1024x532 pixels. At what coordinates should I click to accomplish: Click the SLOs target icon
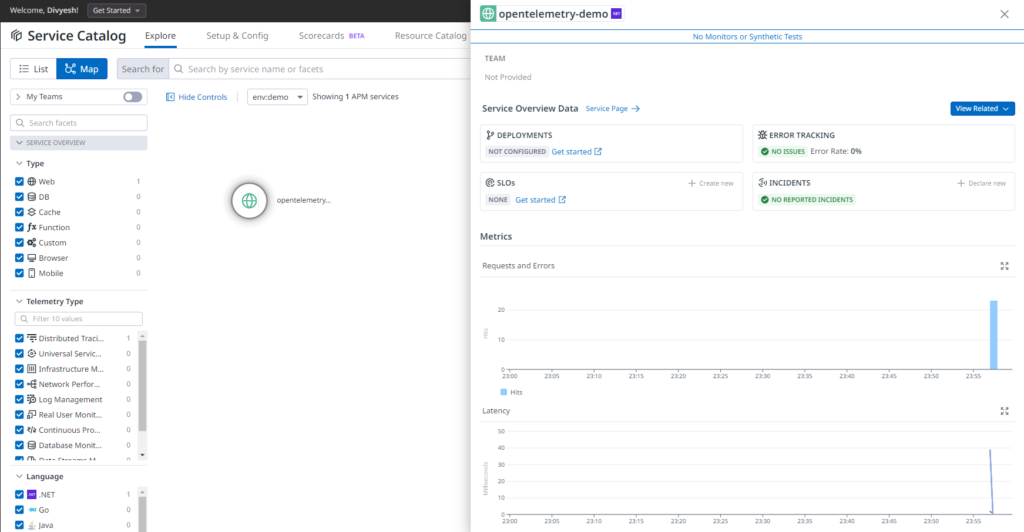490,183
